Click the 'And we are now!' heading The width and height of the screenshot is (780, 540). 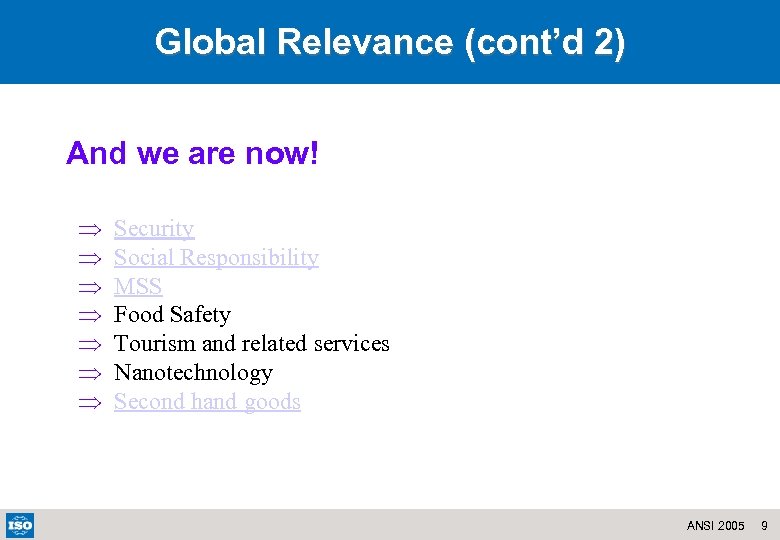click(192, 153)
